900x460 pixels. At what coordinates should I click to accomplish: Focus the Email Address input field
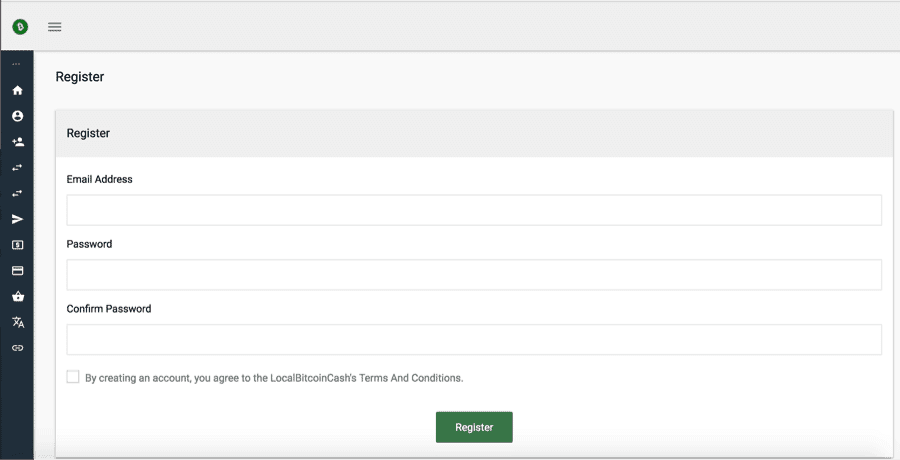pos(474,210)
